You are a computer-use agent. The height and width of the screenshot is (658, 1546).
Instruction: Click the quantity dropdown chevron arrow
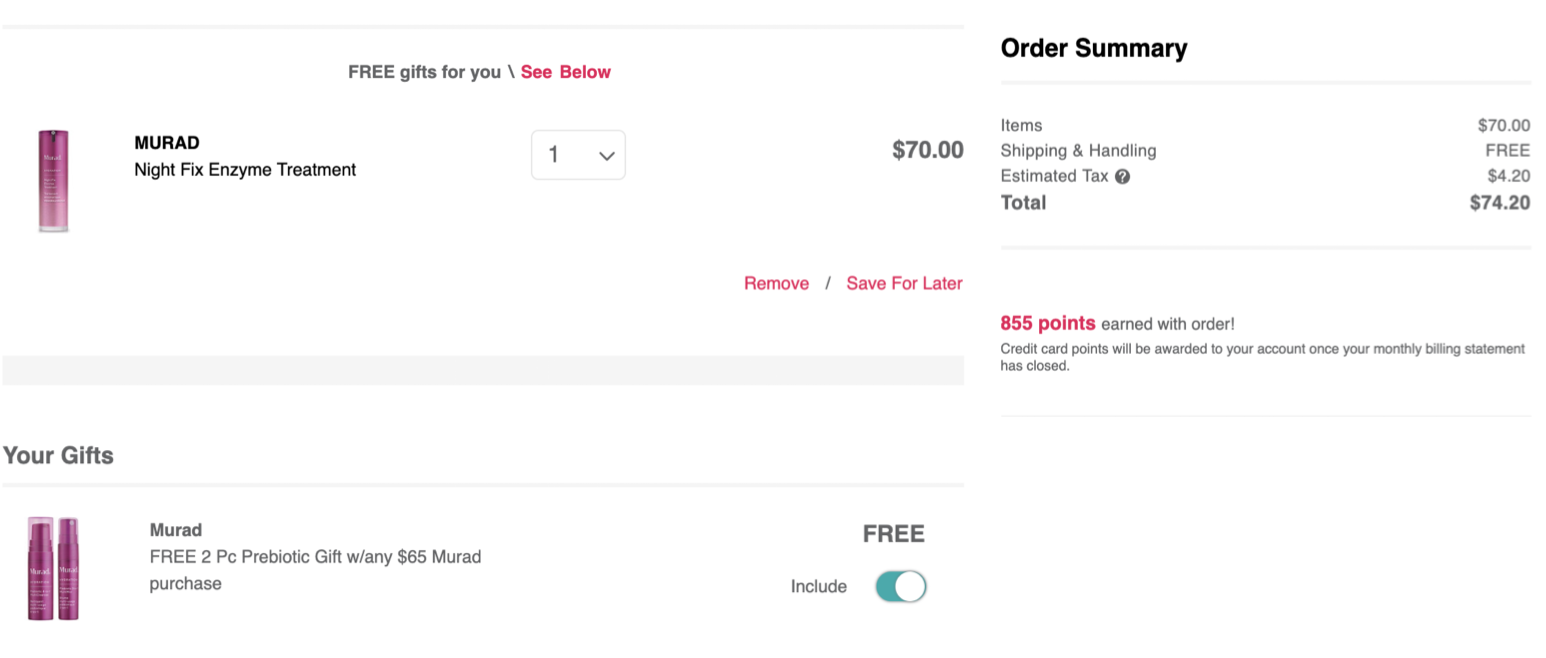[x=606, y=156]
